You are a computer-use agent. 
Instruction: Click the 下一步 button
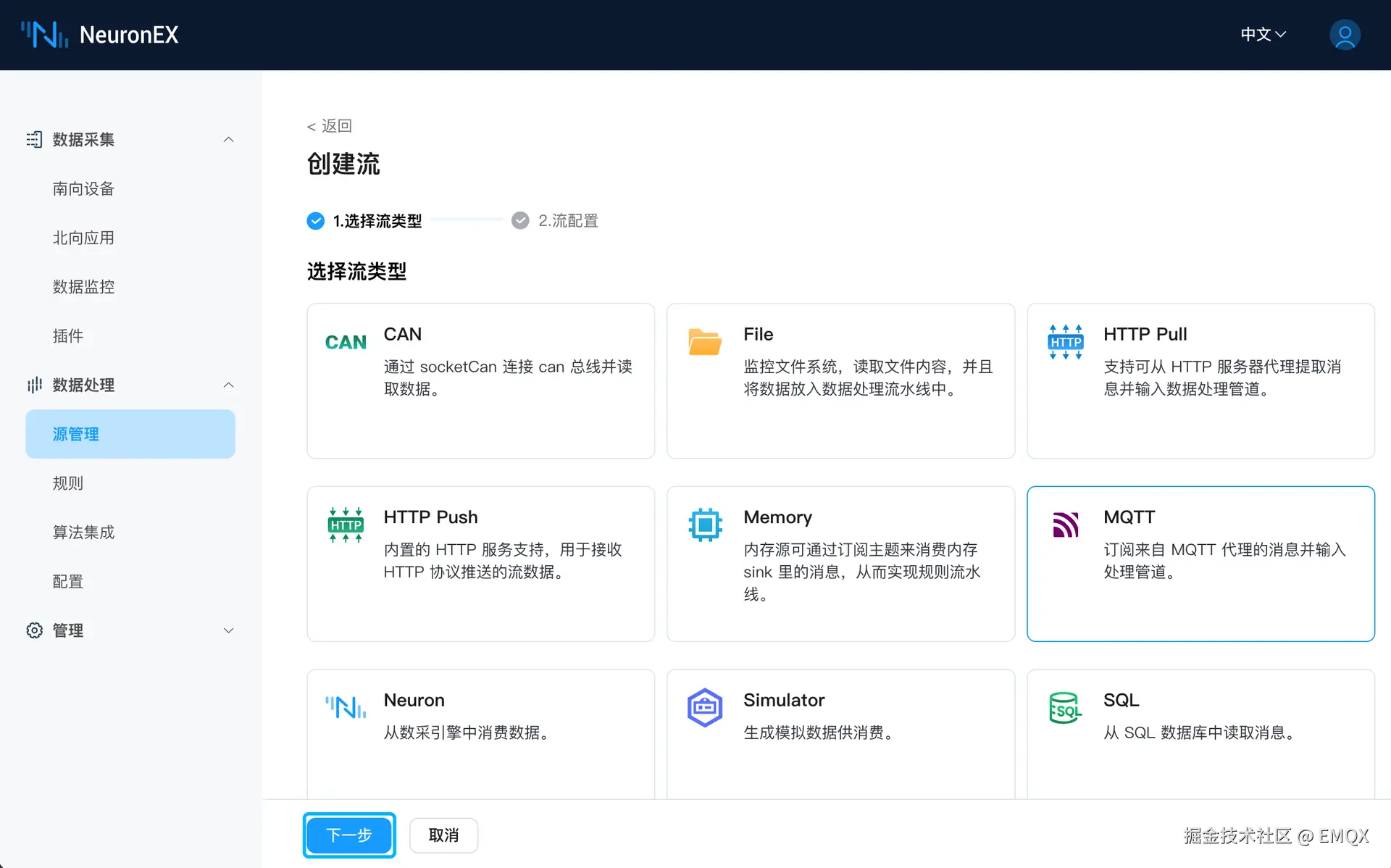pyautogui.click(x=349, y=835)
